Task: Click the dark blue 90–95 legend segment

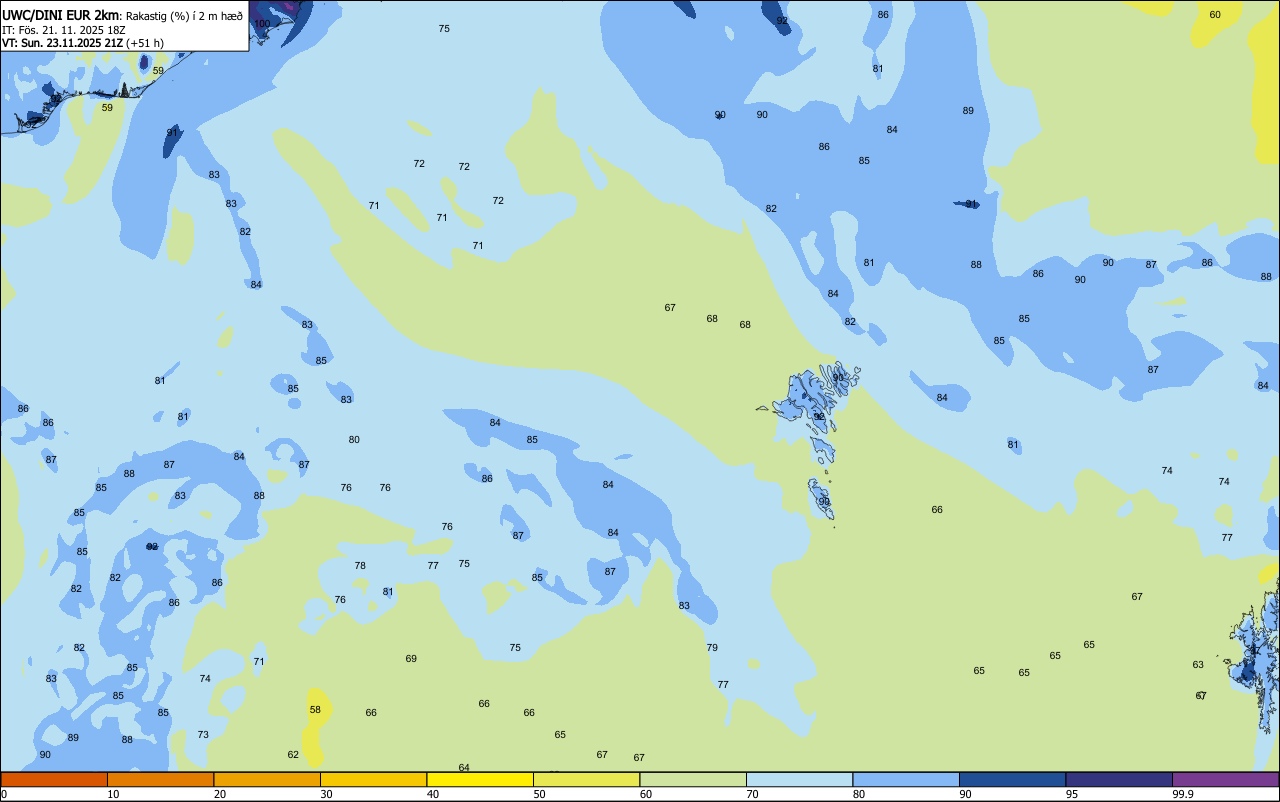Action: 1012,779
